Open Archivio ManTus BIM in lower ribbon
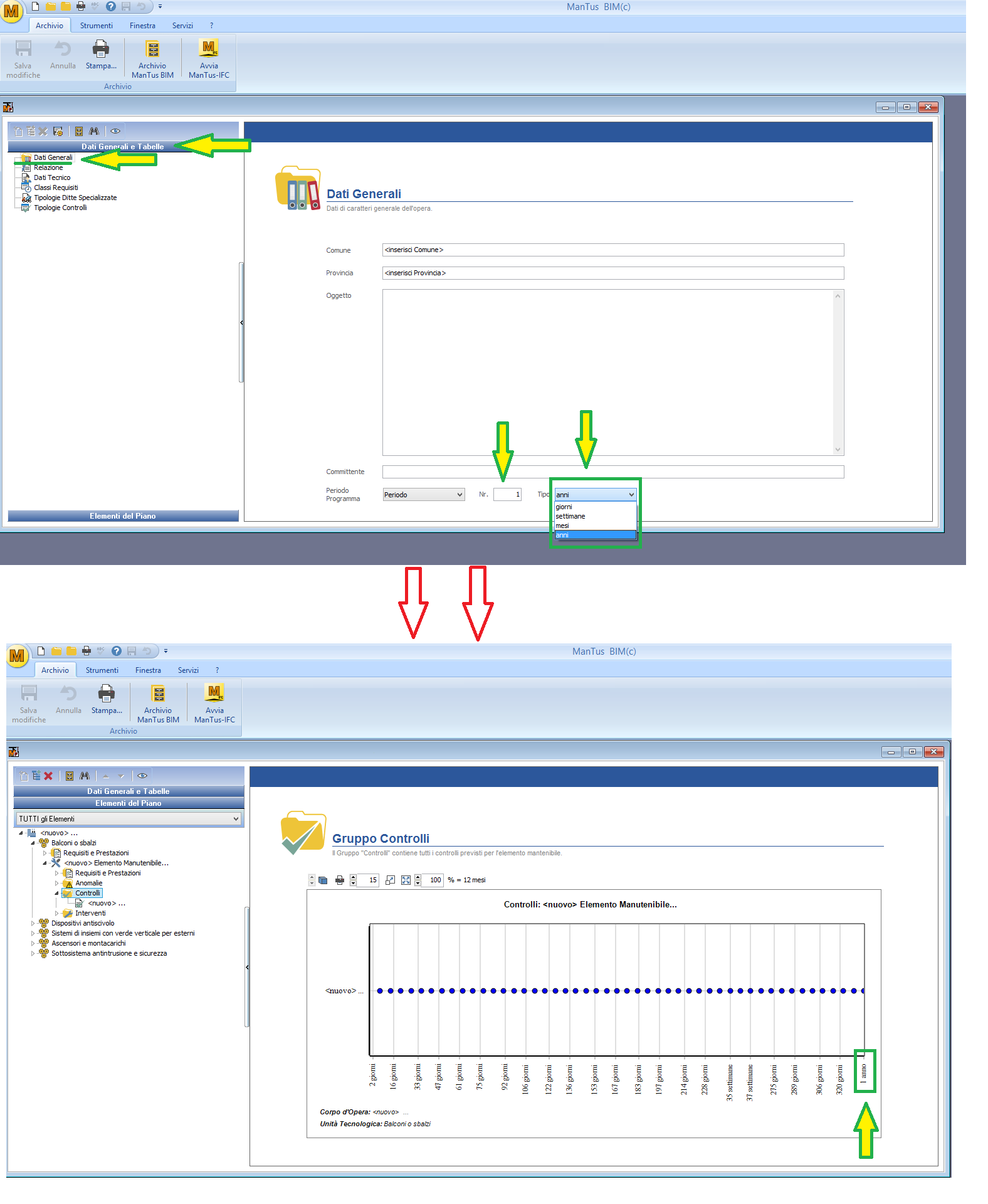The width and height of the screenshot is (988, 1204). coord(158,704)
